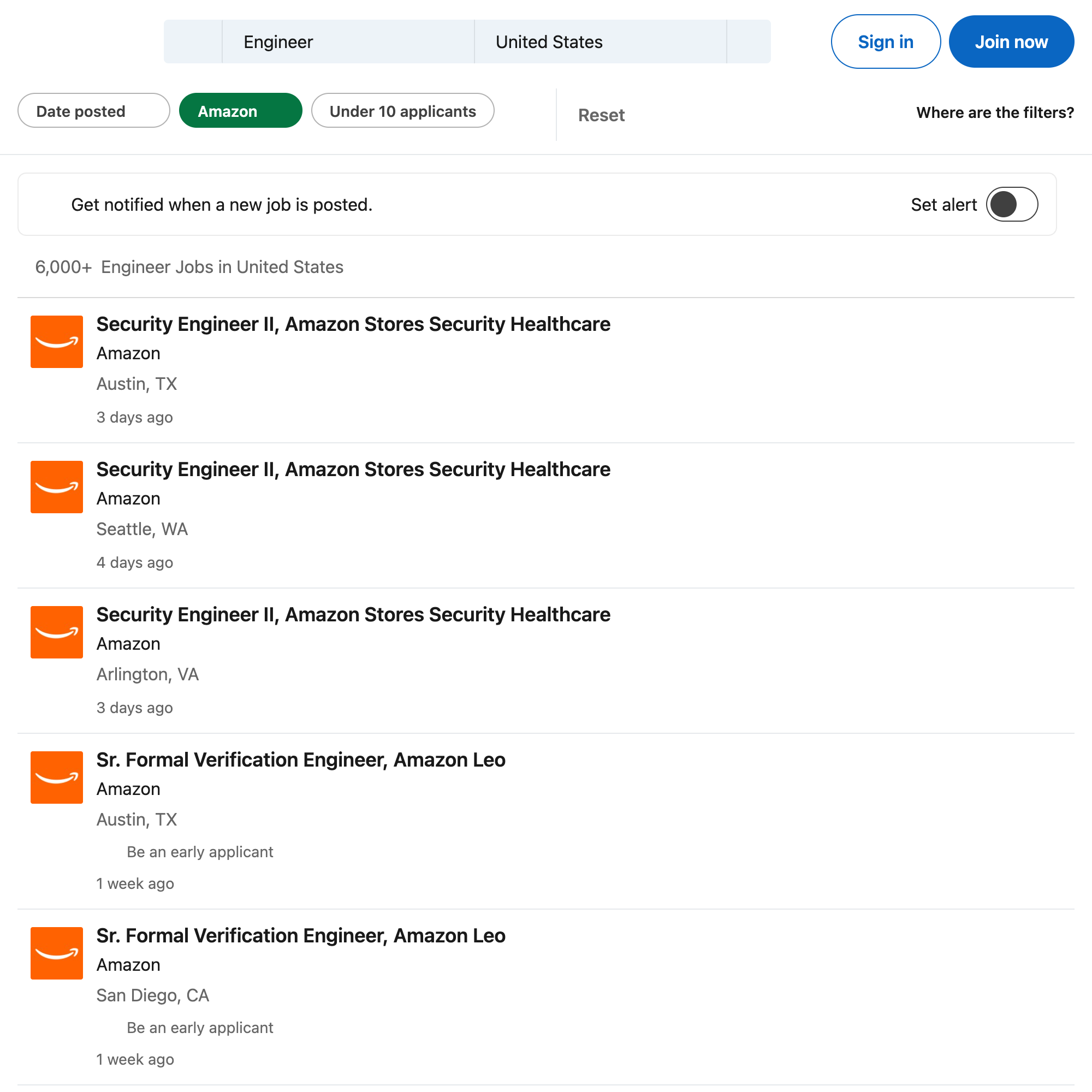Image resolution: width=1092 pixels, height=1092 pixels.
Task: Click Amazon logo of first Austin, TX listing
Action: point(57,341)
